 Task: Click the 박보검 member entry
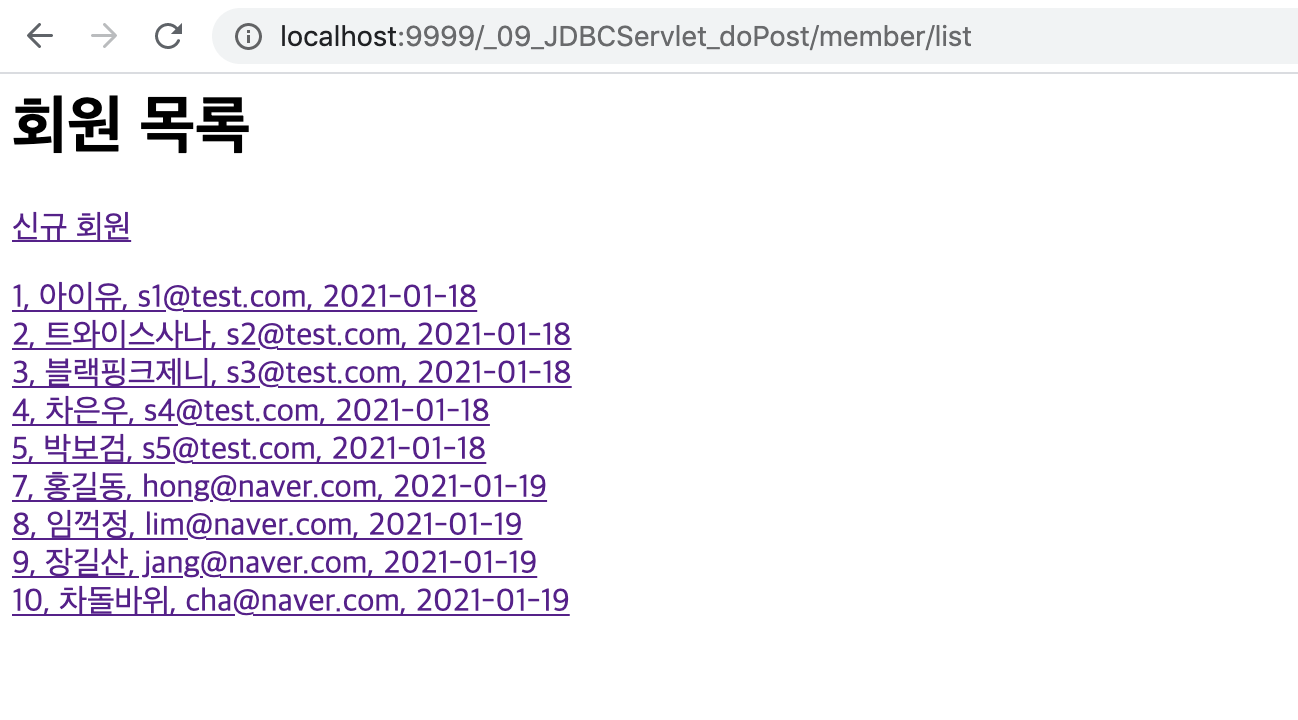247,448
